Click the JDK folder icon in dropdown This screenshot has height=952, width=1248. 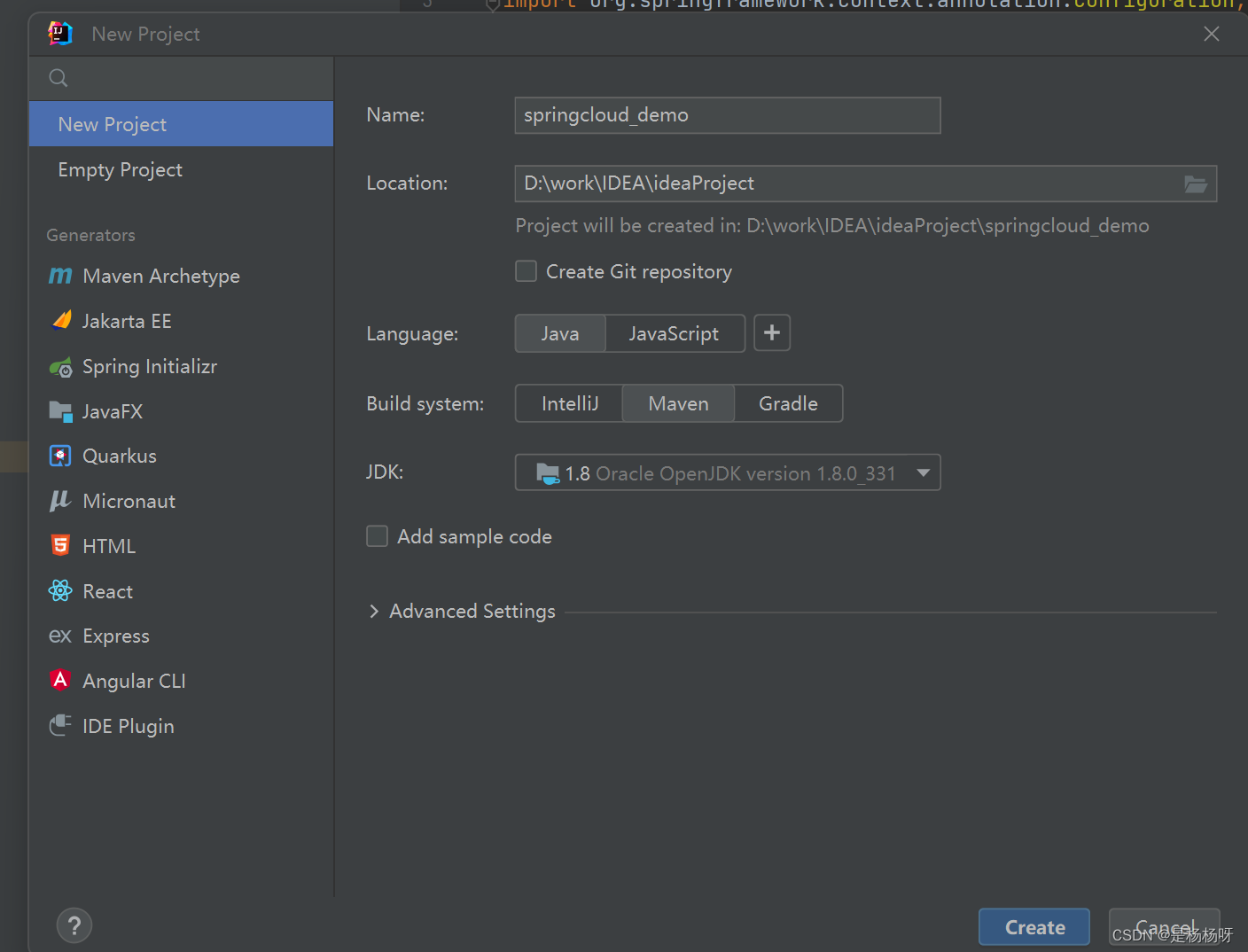click(548, 473)
